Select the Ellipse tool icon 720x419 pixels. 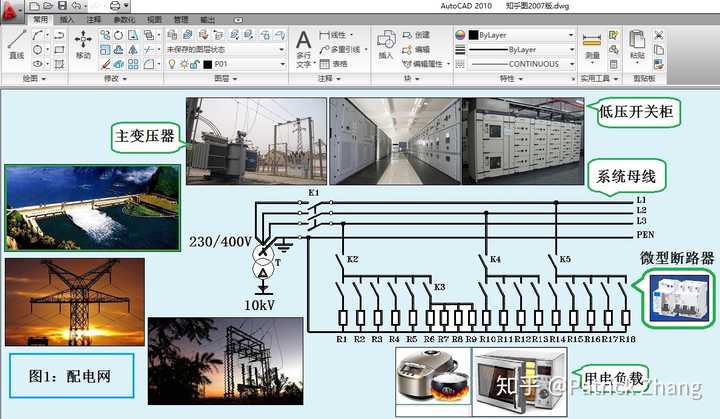38,64
